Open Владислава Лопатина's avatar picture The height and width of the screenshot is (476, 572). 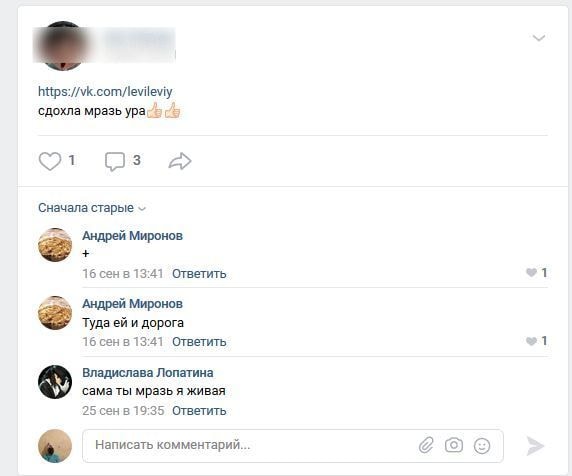pyautogui.click(x=55, y=382)
